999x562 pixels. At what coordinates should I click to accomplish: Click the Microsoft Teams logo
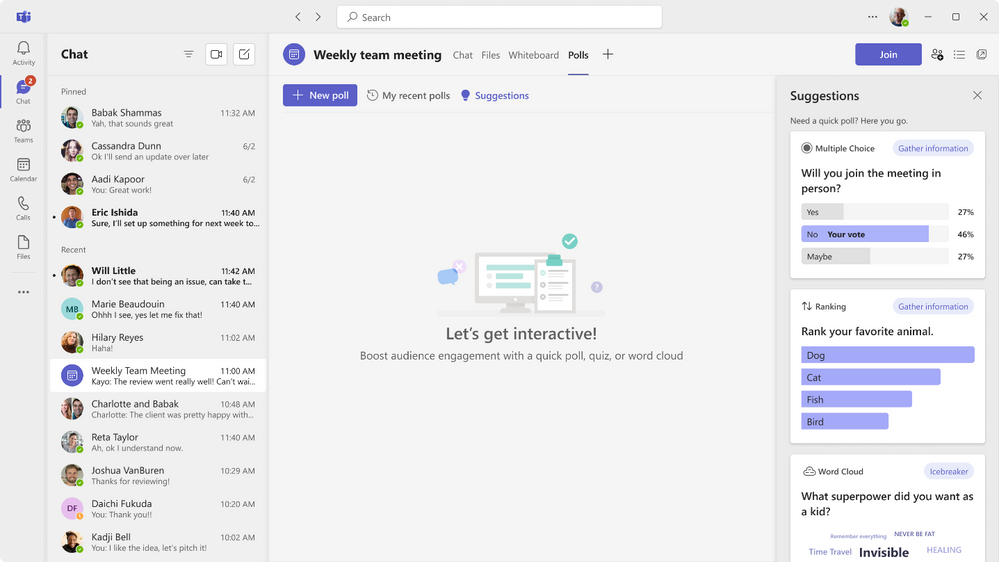tap(24, 17)
